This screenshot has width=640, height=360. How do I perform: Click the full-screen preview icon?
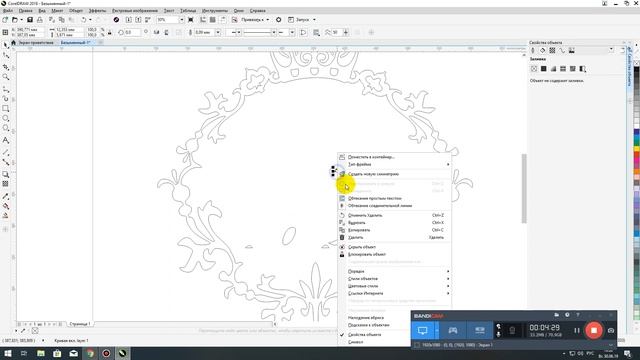pyautogui.click(x=191, y=20)
